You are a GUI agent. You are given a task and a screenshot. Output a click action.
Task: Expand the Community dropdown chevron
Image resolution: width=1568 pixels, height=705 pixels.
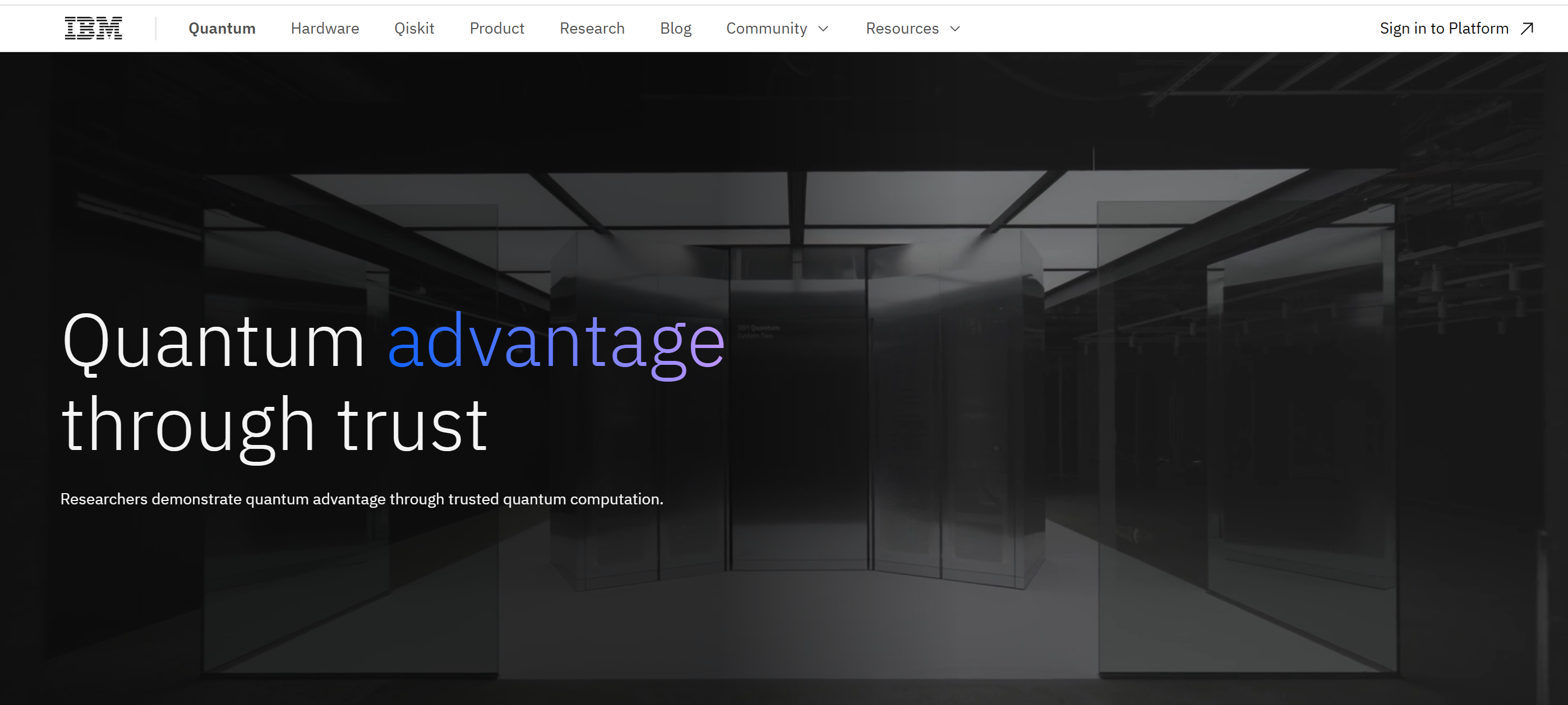(824, 29)
